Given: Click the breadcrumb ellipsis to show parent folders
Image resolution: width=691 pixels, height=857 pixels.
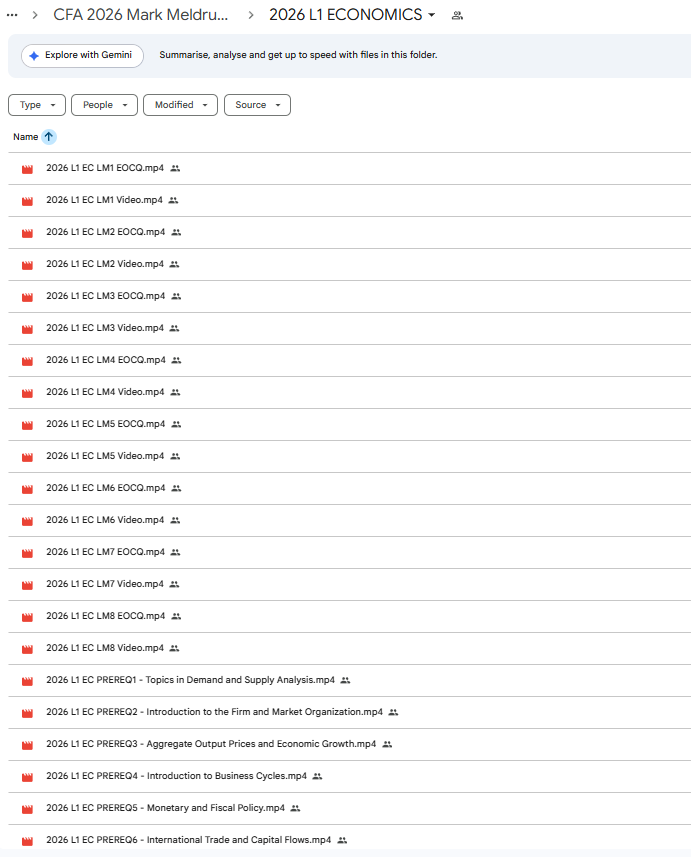Looking at the screenshot, I should 12,15.
